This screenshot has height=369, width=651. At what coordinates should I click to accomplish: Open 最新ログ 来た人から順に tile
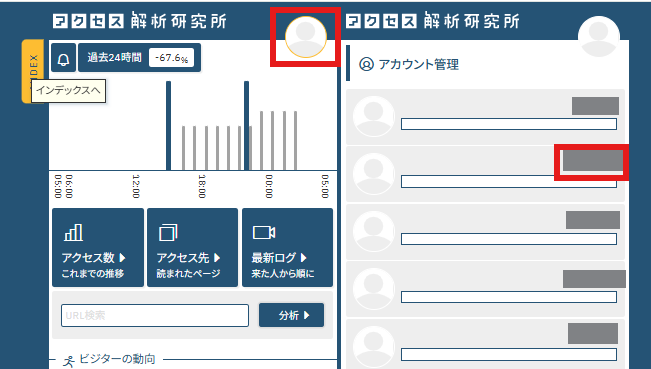(287, 247)
